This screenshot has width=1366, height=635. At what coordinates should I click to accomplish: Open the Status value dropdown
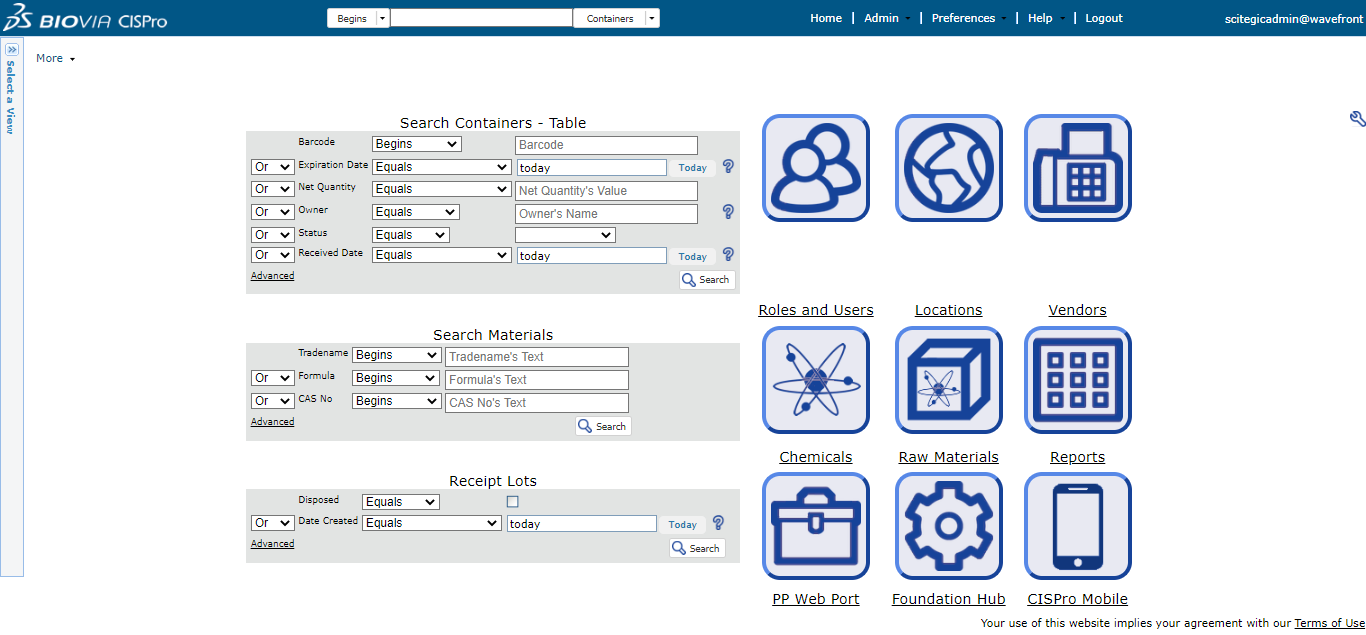565,235
